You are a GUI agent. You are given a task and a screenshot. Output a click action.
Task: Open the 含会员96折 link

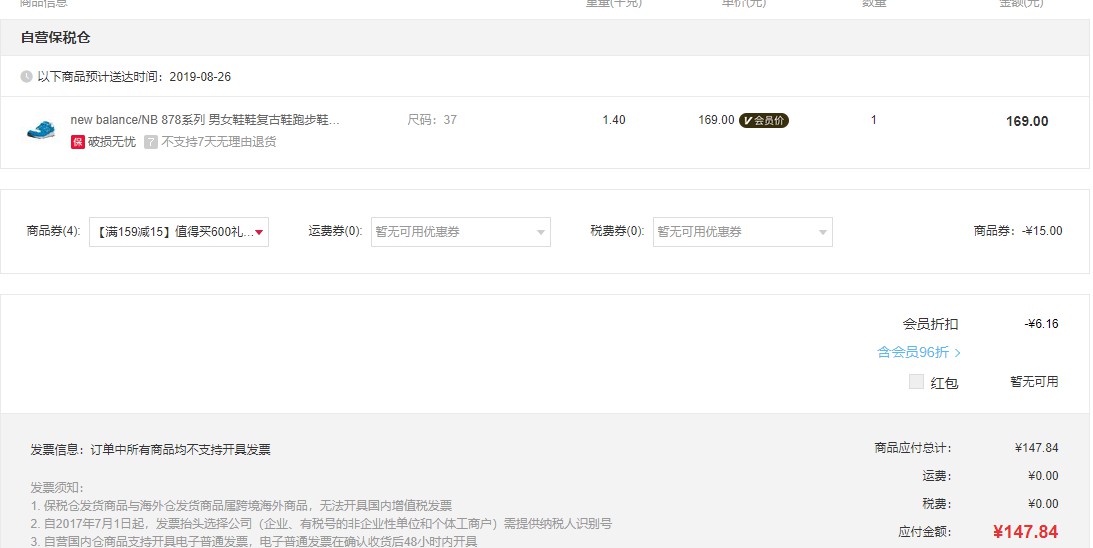(919, 352)
